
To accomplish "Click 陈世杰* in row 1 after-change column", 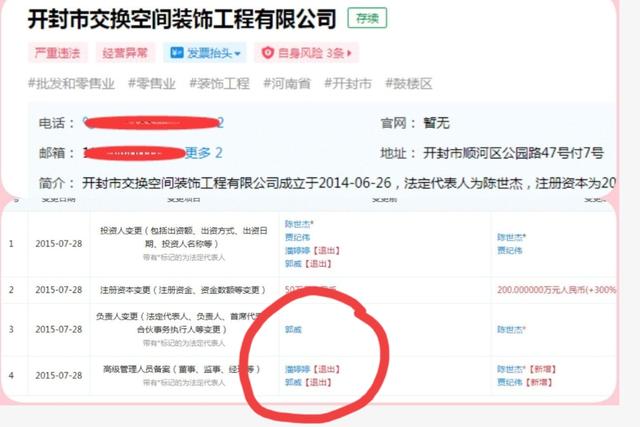I will [511, 237].
